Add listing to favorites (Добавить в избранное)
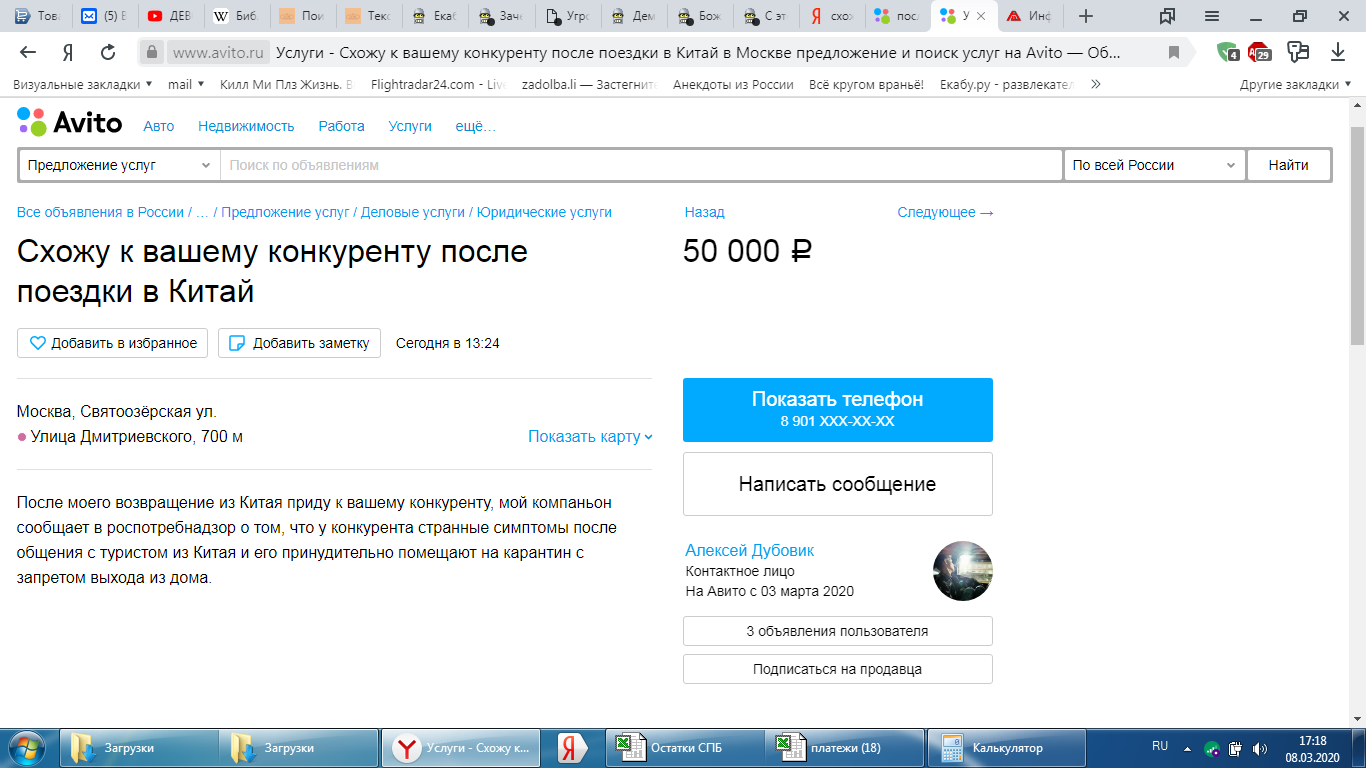This screenshot has width=1366, height=768. click(x=113, y=343)
